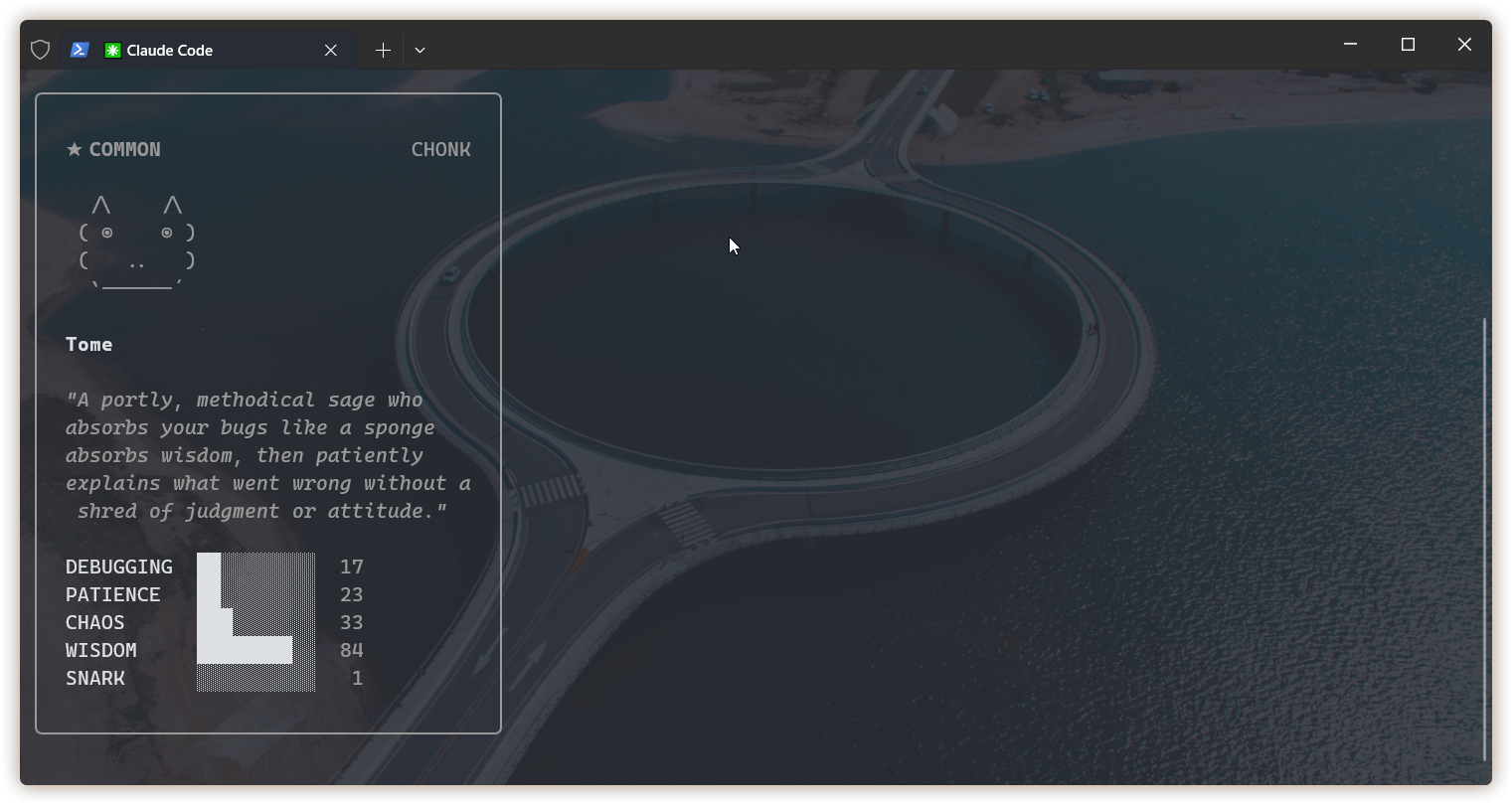
Task: Click the star icon beside COMMON
Action: pyautogui.click(x=74, y=149)
